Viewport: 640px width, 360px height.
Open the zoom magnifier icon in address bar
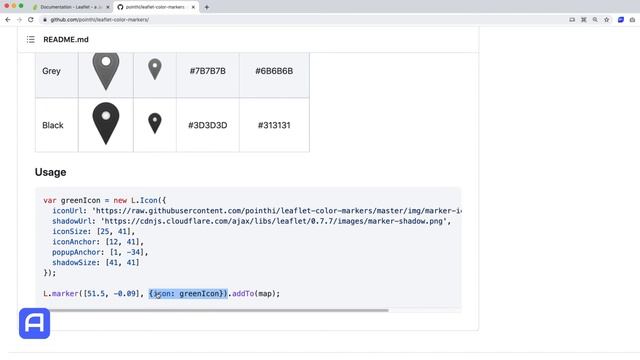[x=595, y=20]
